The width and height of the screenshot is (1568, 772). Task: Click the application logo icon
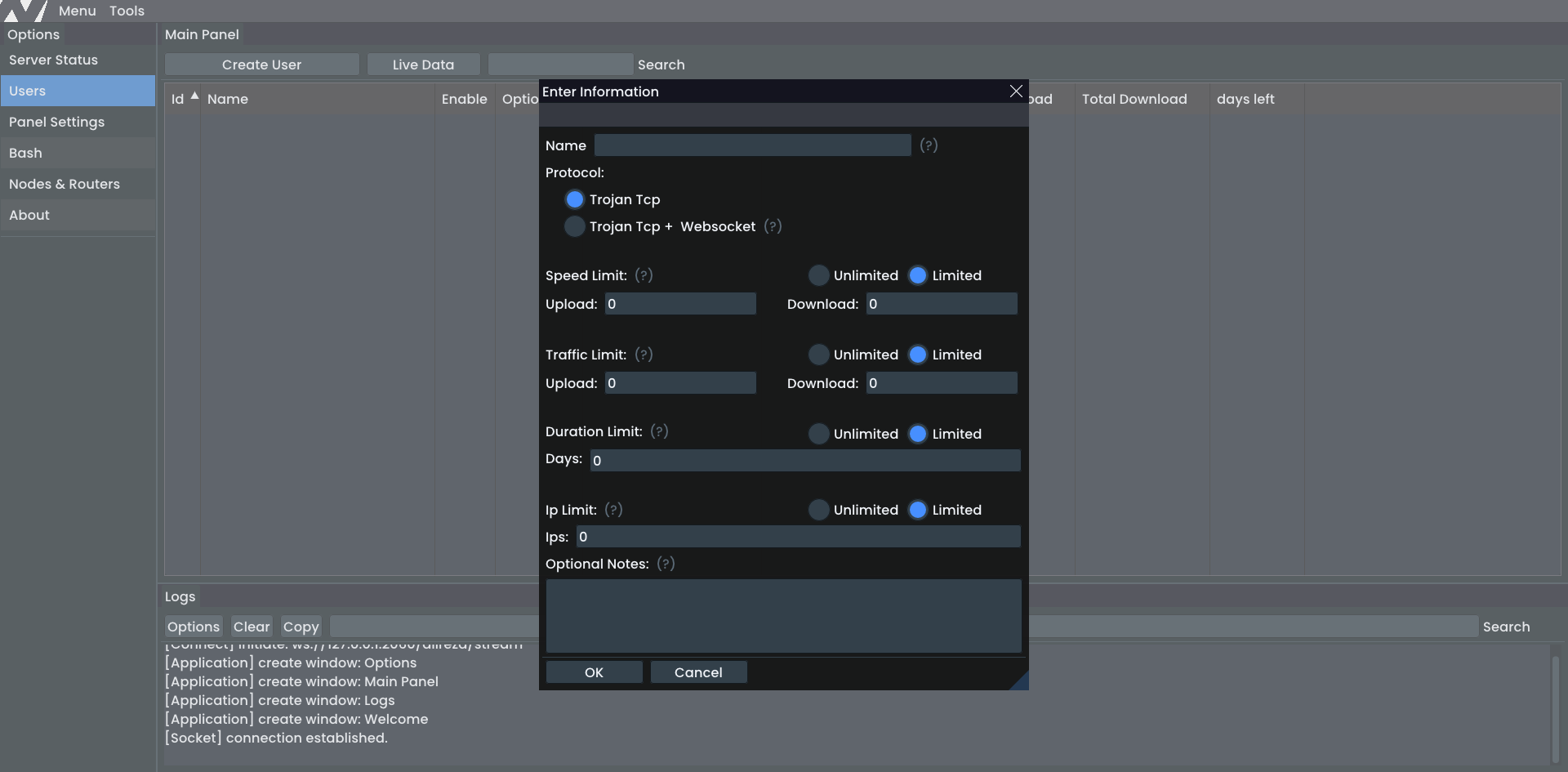24,11
